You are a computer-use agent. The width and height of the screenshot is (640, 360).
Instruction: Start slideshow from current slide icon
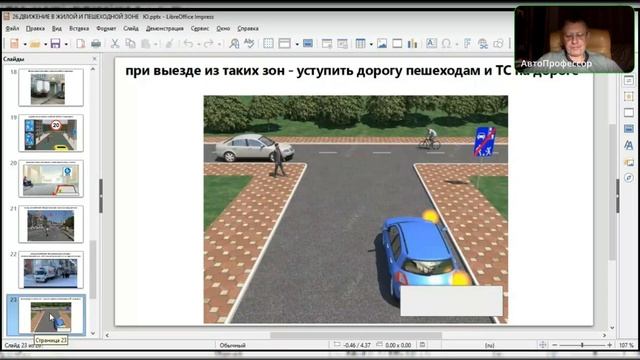pos(342,43)
